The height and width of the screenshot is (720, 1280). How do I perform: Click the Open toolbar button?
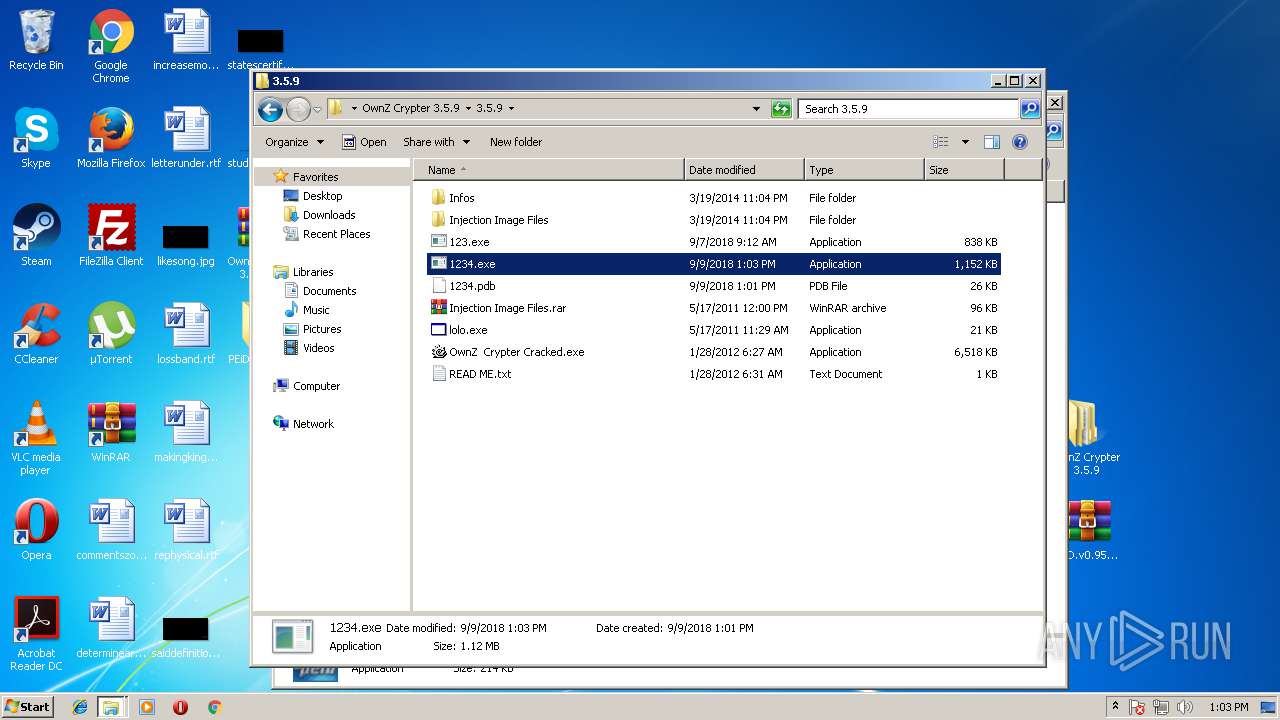click(364, 142)
